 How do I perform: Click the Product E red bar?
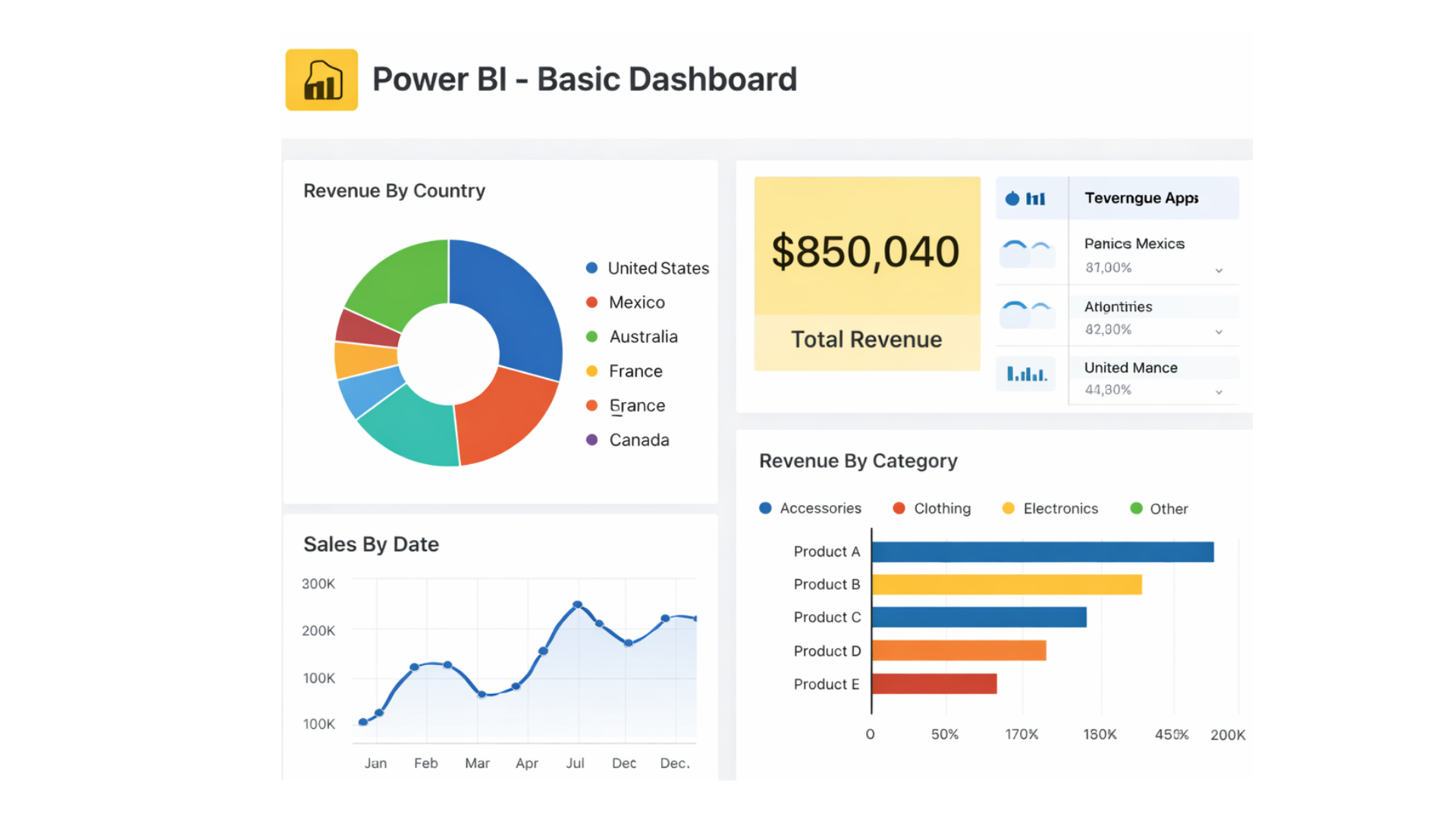coord(934,684)
